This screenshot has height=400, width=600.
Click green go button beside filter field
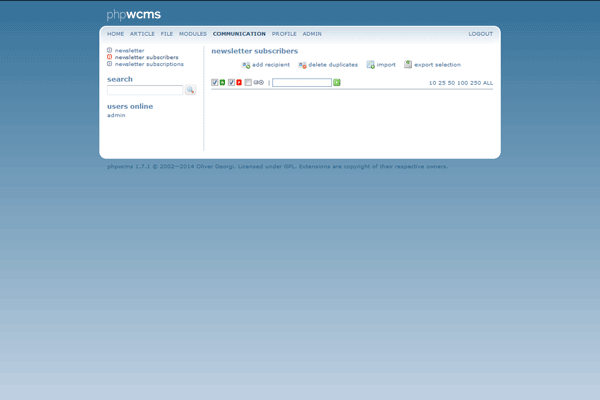point(337,83)
